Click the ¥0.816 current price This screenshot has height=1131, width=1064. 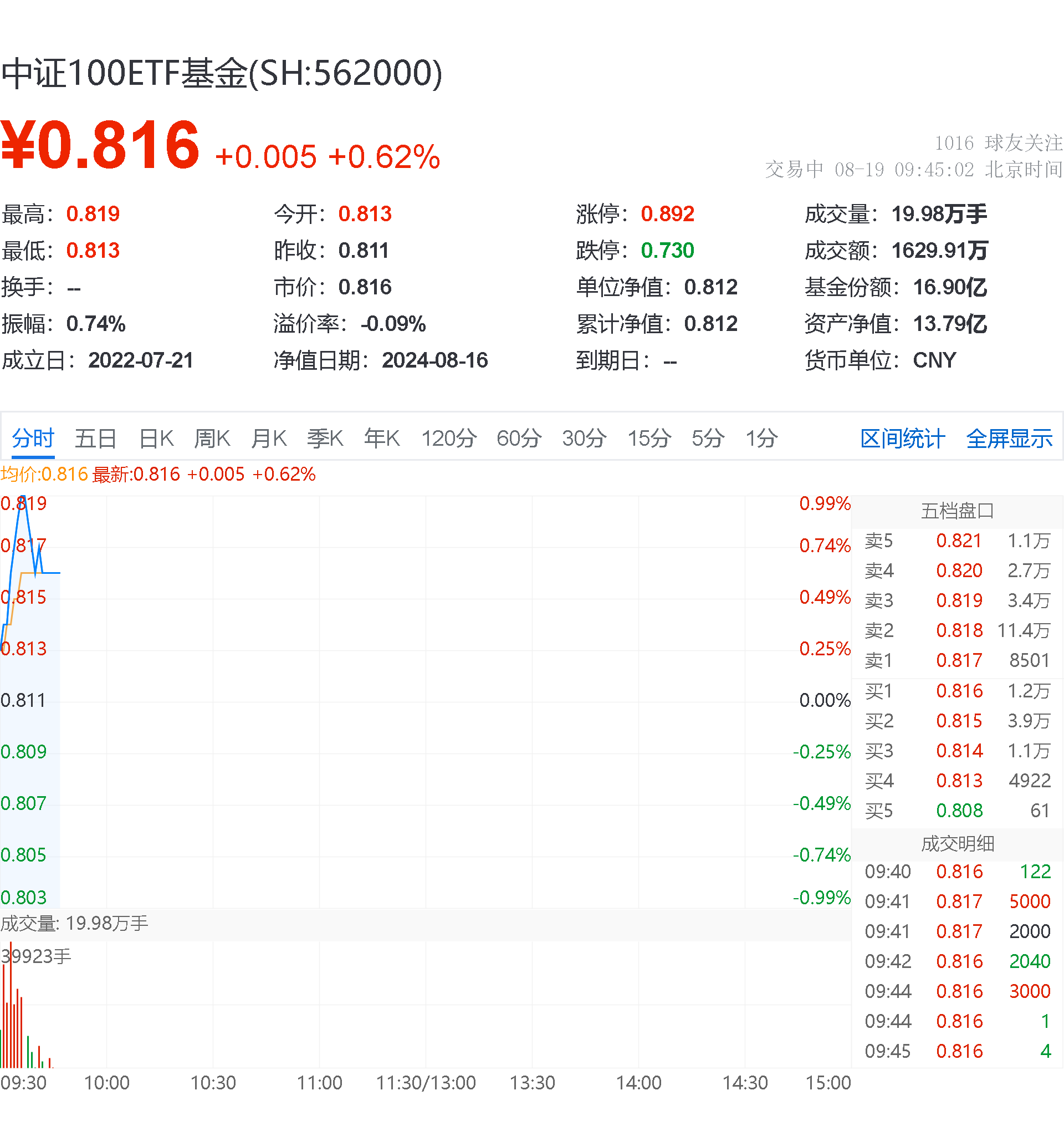tap(100, 145)
